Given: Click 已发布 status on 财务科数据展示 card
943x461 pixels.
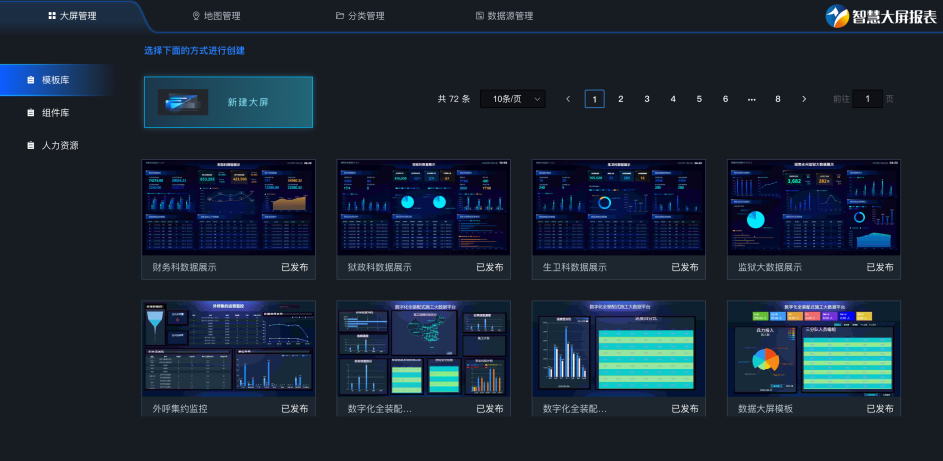Looking at the screenshot, I should click(295, 267).
